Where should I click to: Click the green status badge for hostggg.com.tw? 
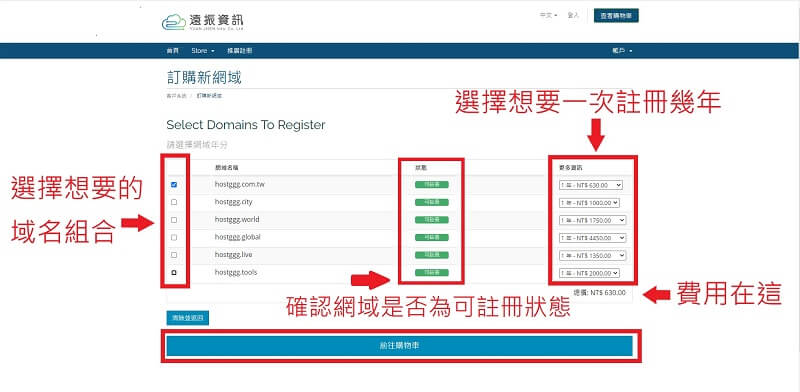click(432, 185)
